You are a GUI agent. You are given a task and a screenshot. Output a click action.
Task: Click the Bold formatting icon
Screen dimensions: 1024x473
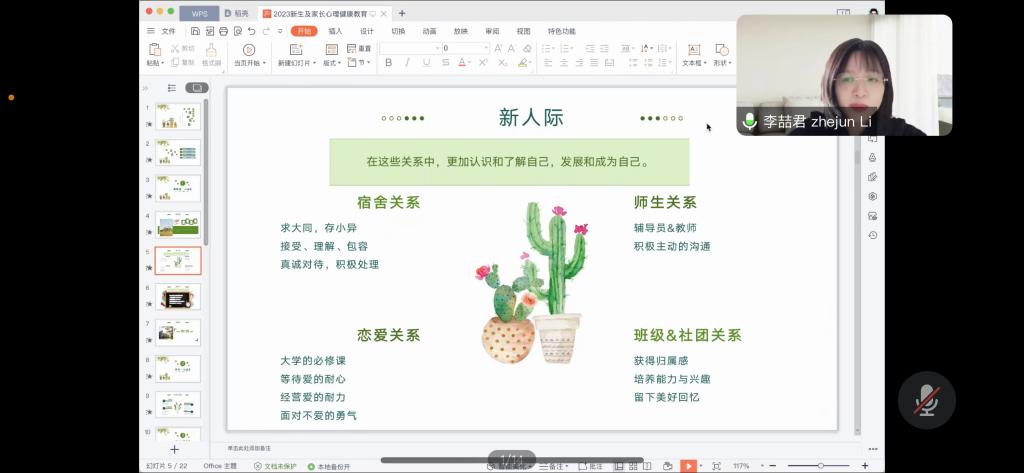389,63
